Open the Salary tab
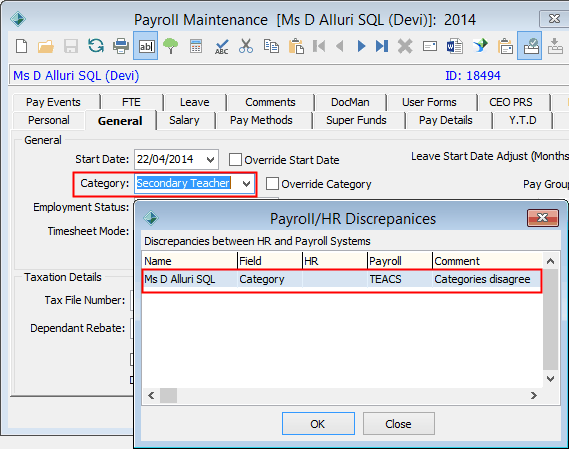The height and width of the screenshot is (449, 569). pos(184,120)
